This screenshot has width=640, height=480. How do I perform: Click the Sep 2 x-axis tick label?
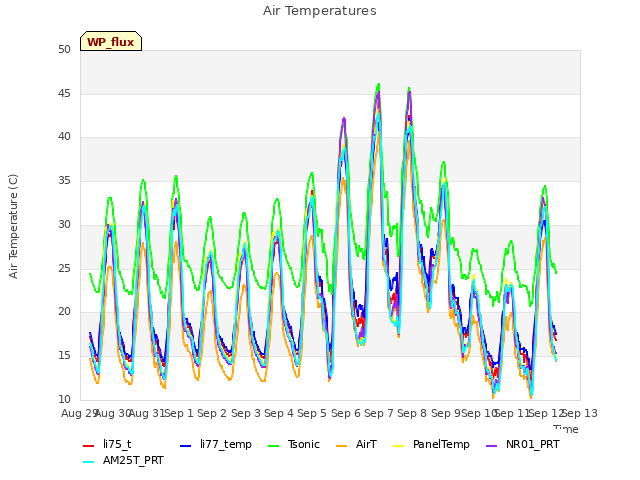(212, 413)
